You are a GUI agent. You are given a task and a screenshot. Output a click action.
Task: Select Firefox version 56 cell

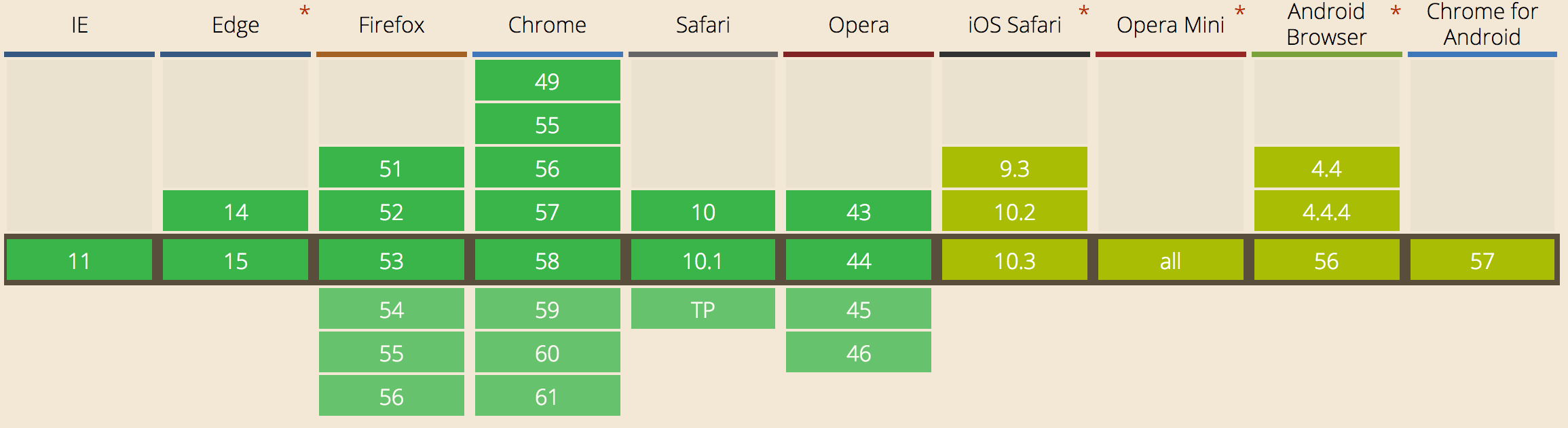(392, 395)
